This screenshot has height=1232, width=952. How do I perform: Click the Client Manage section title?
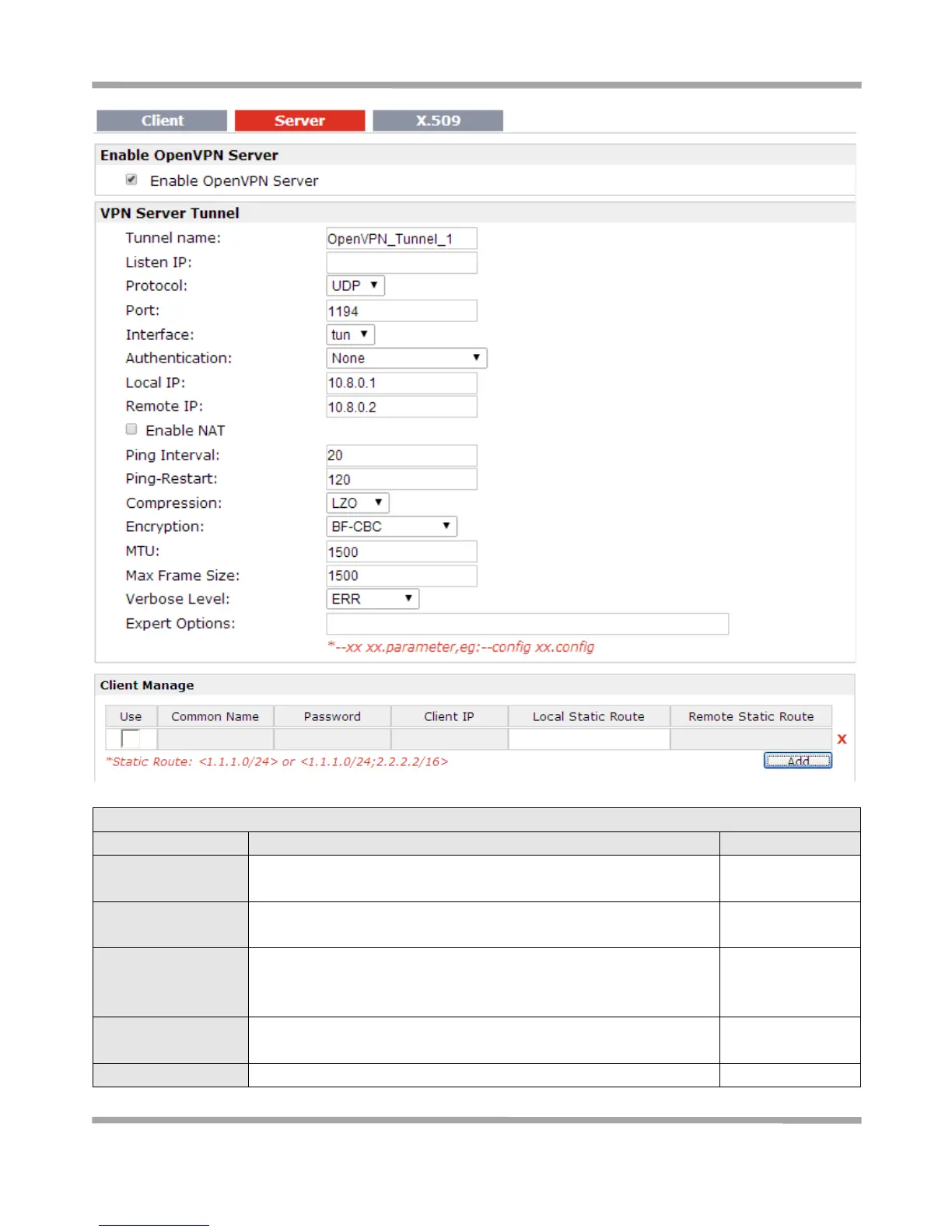[x=147, y=685]
